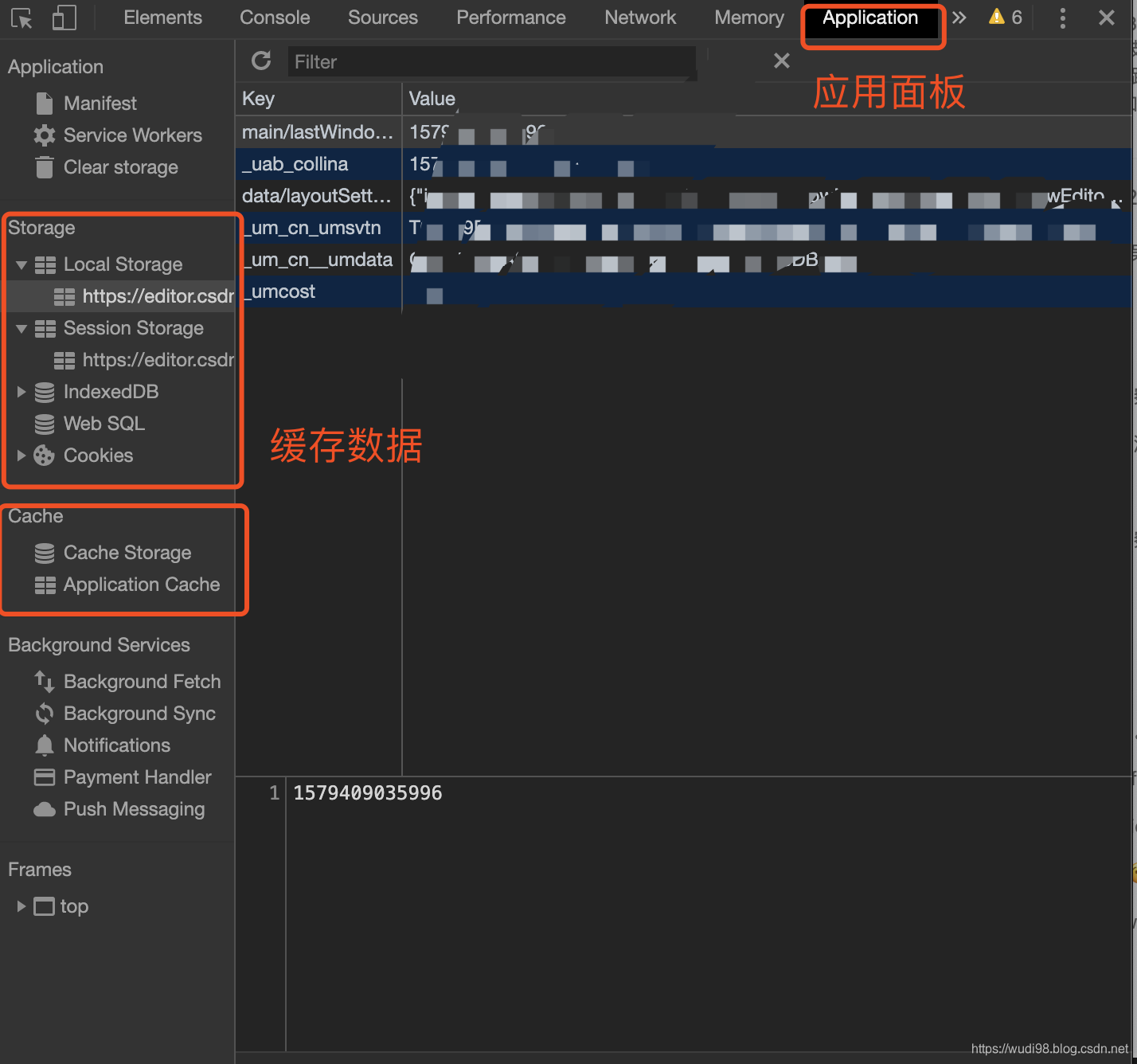Refresh the storage table with reload icon
This screenshot has width=1137, height=1064.
pos(261,61)
